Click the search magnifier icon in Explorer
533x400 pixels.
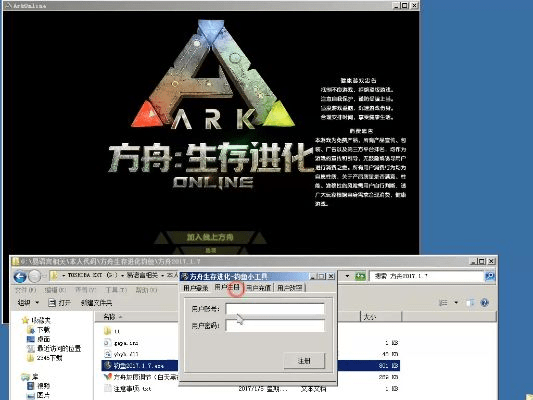[490, 276]
